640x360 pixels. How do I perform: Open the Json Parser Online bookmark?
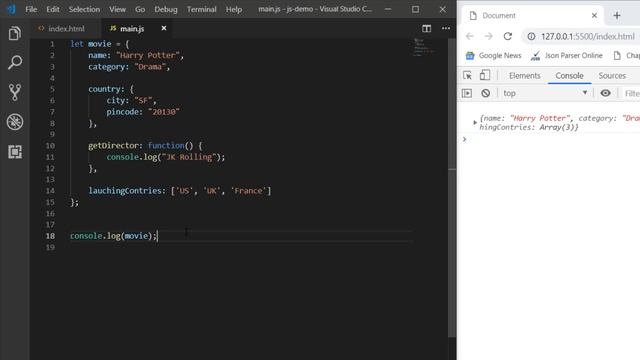pos(567,56)
